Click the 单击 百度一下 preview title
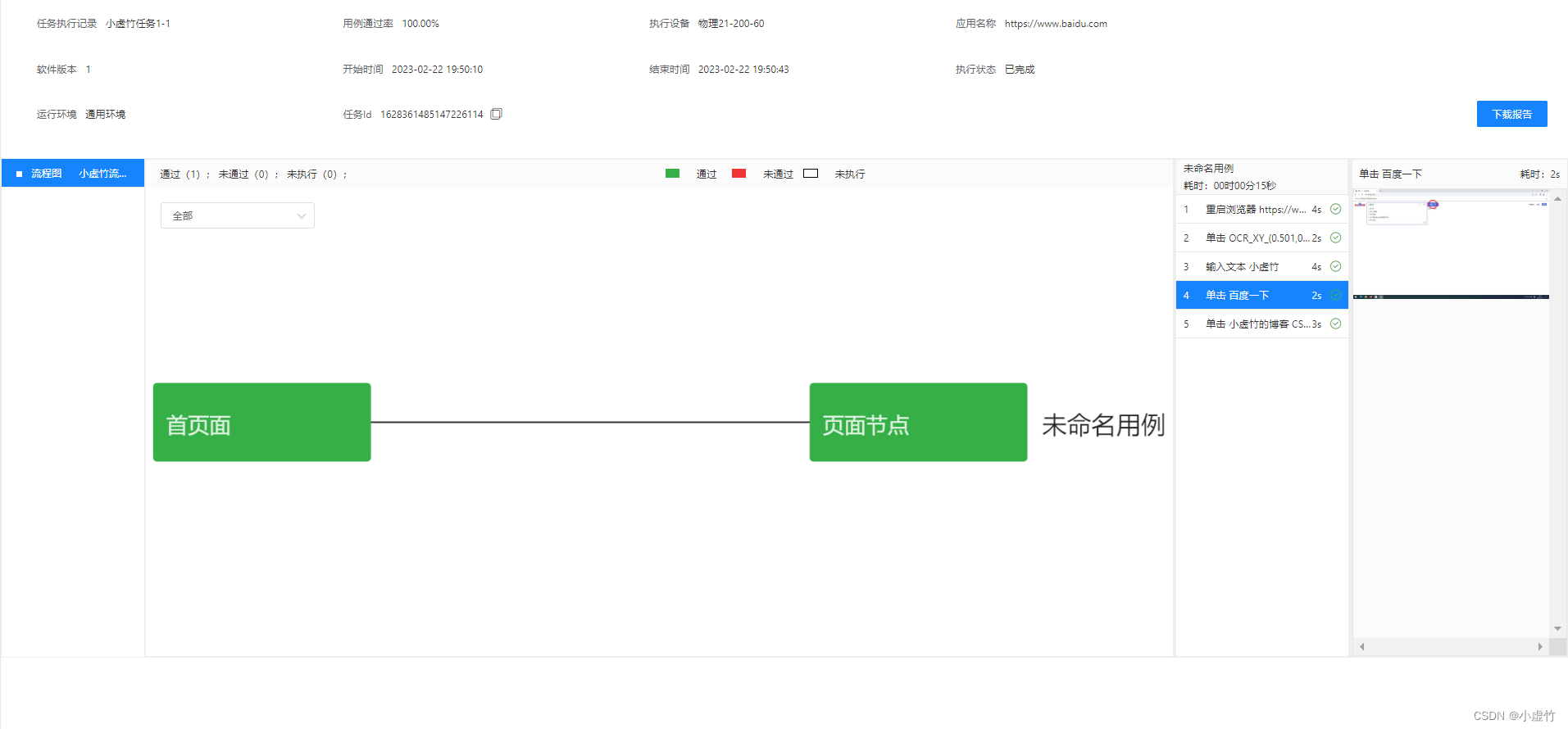Image resolution: width=1568 pixels, height=729 pixels. (1390, 174)
